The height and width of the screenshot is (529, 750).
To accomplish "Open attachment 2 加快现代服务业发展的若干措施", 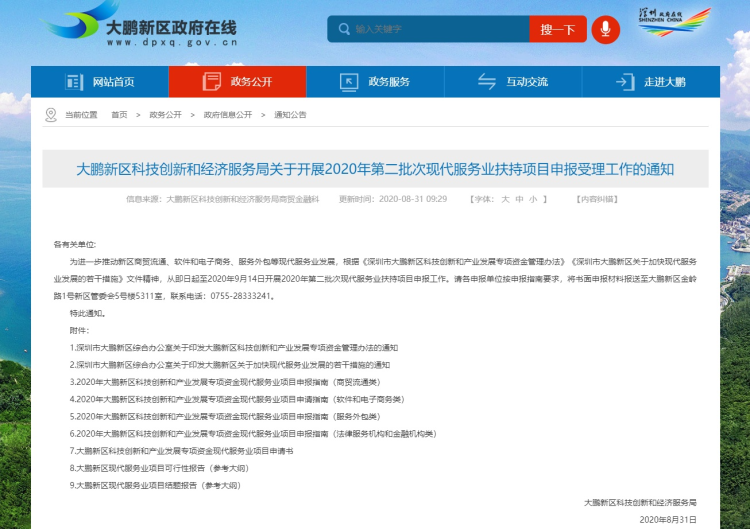I will pyautogui.click(x=230, y=365).
